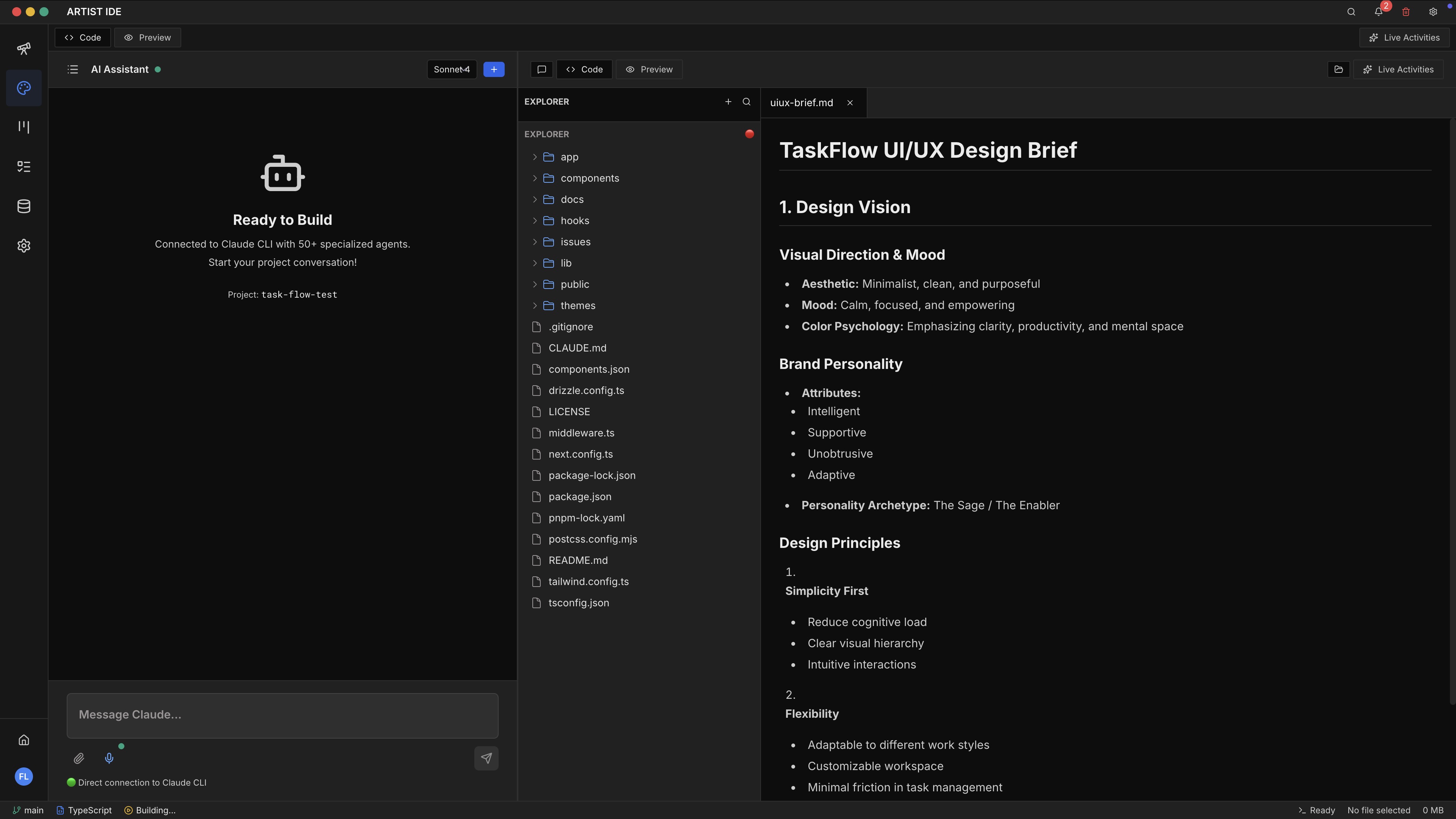Viewport: 1456px width, 819px height.
Task: Switch to the top-left Preview tab
Action: (147, 38)
